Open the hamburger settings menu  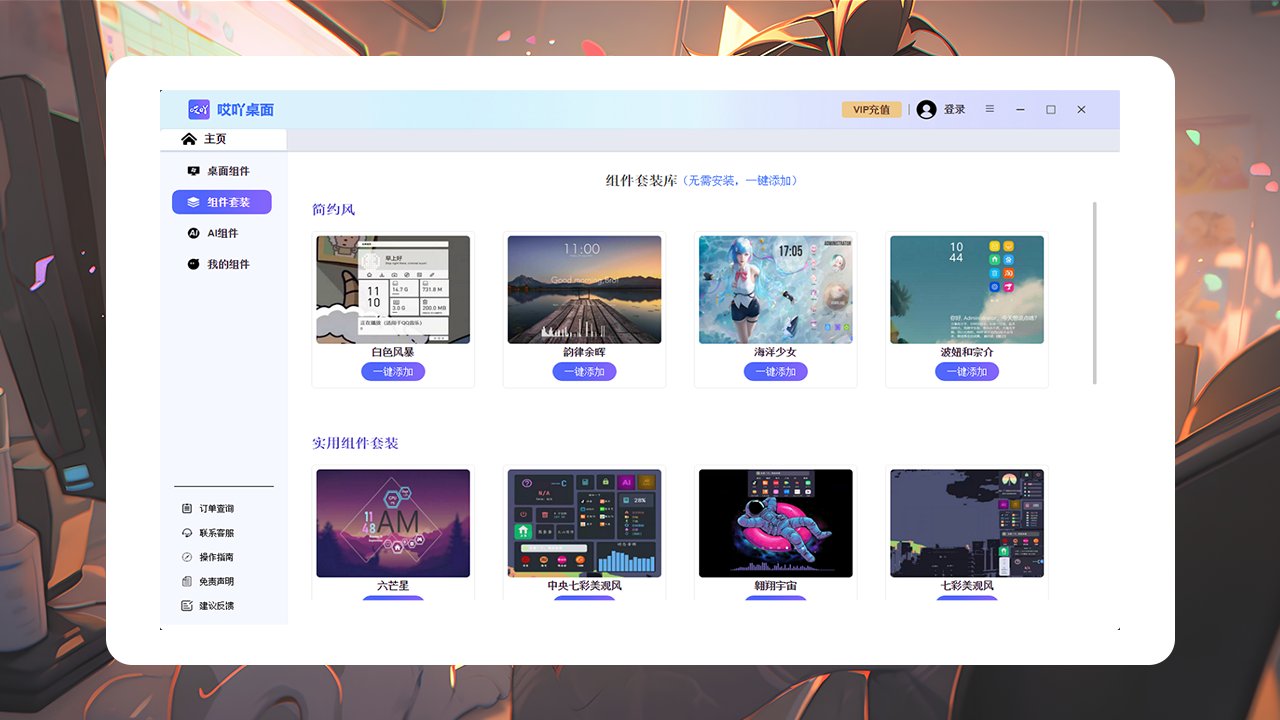[x=989, y=110]
